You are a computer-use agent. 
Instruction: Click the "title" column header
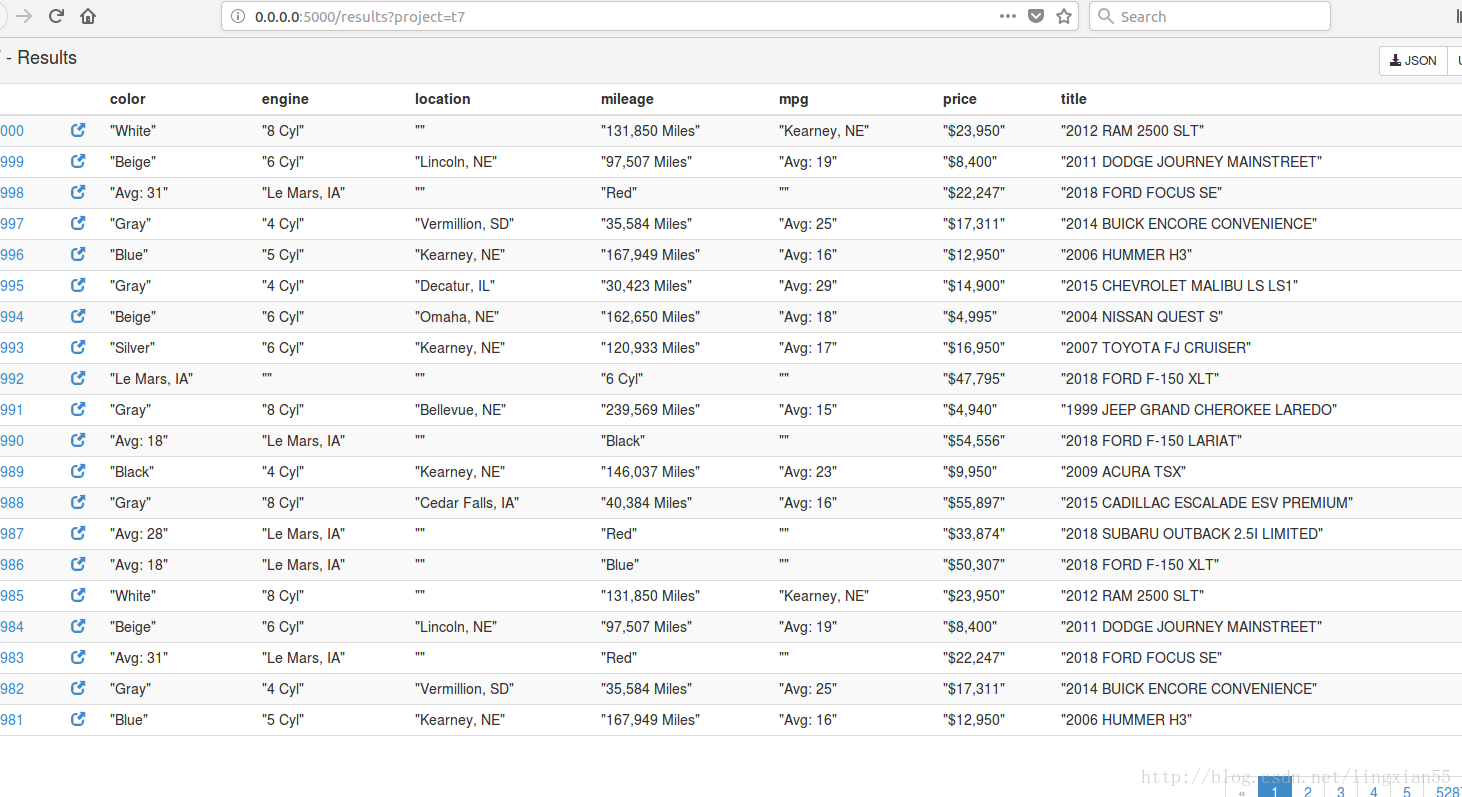coord(1074,99)
